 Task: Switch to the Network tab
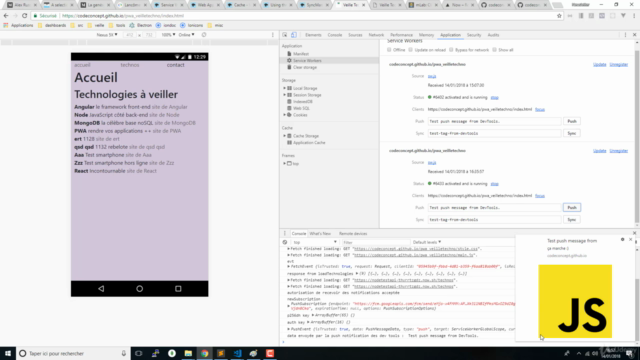[376, 35]
